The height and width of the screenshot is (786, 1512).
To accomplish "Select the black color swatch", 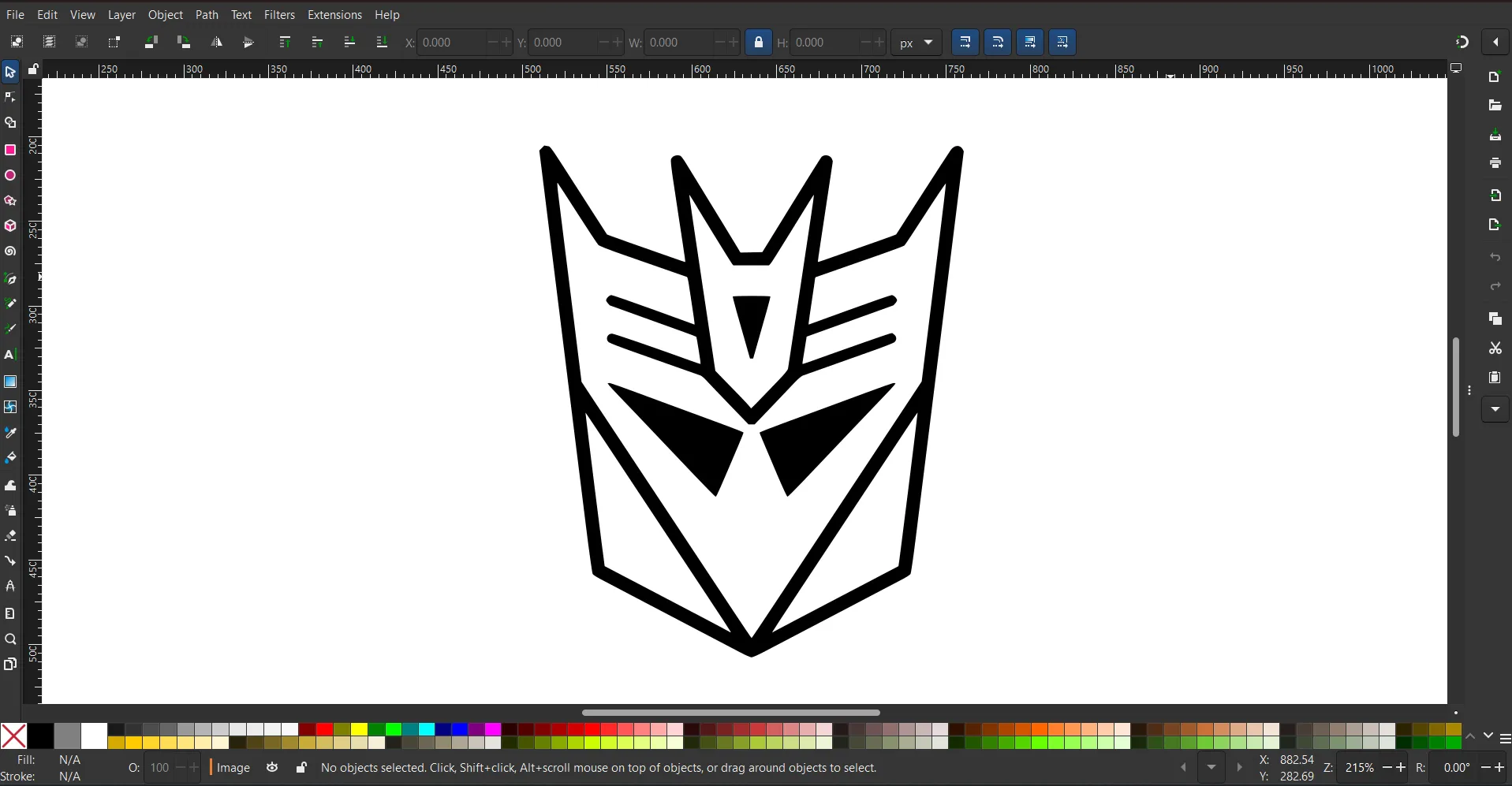I will coord(40,736).
